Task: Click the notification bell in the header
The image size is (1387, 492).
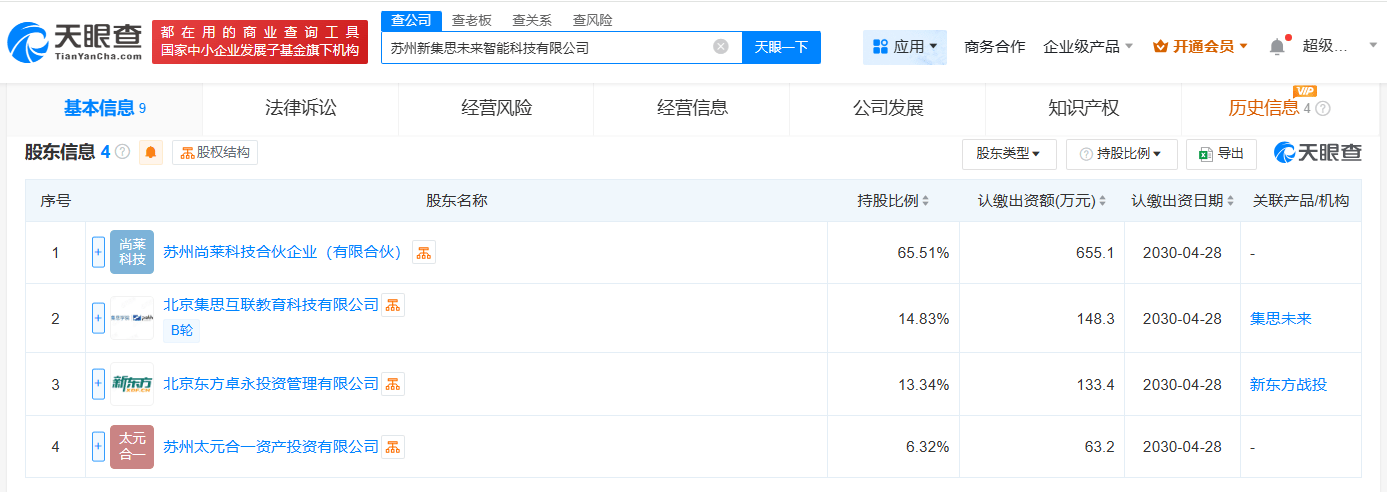Action: point(1277,47)
